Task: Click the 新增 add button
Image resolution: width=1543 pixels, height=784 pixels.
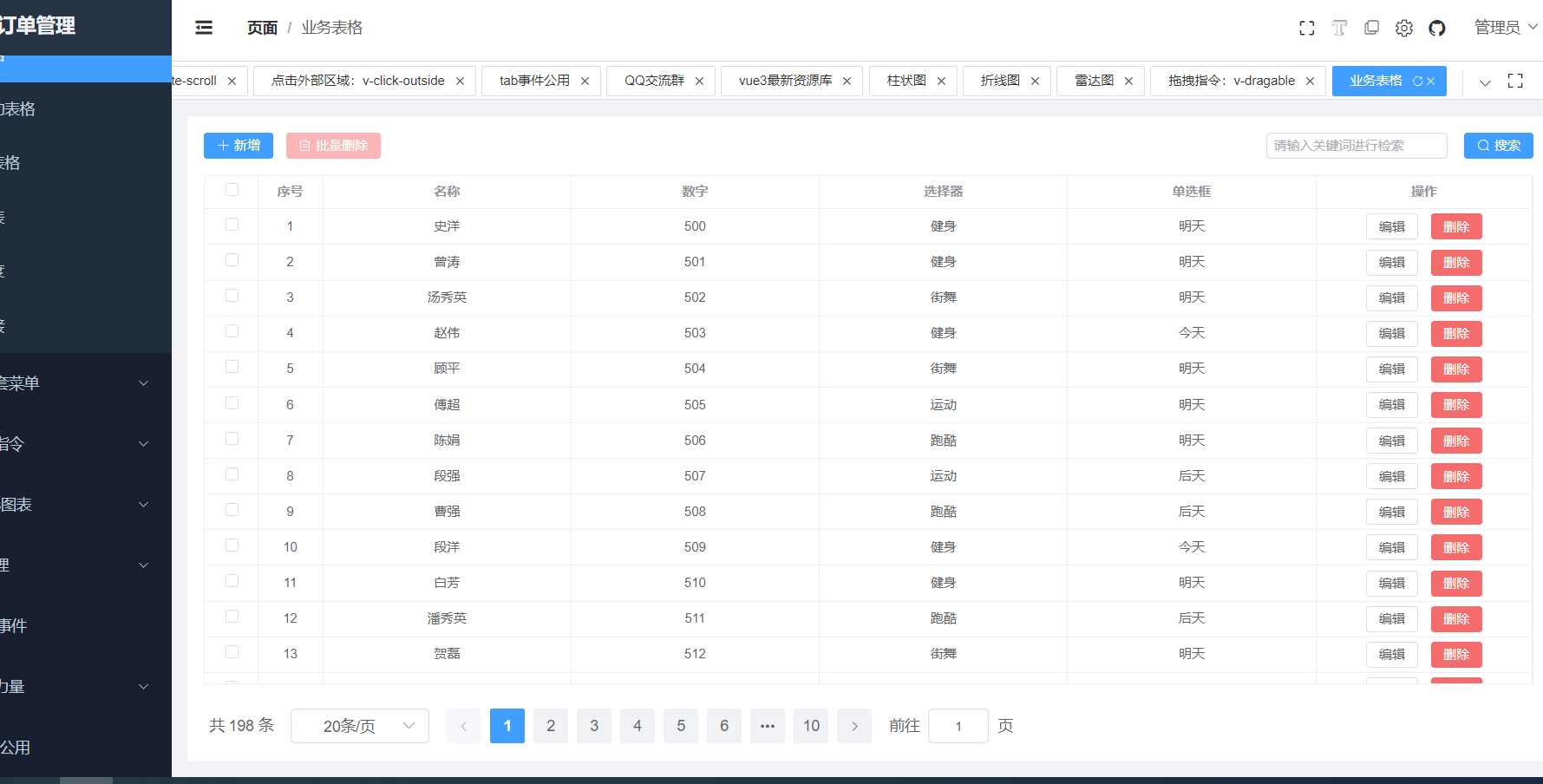Action: (x=239, y=146)
